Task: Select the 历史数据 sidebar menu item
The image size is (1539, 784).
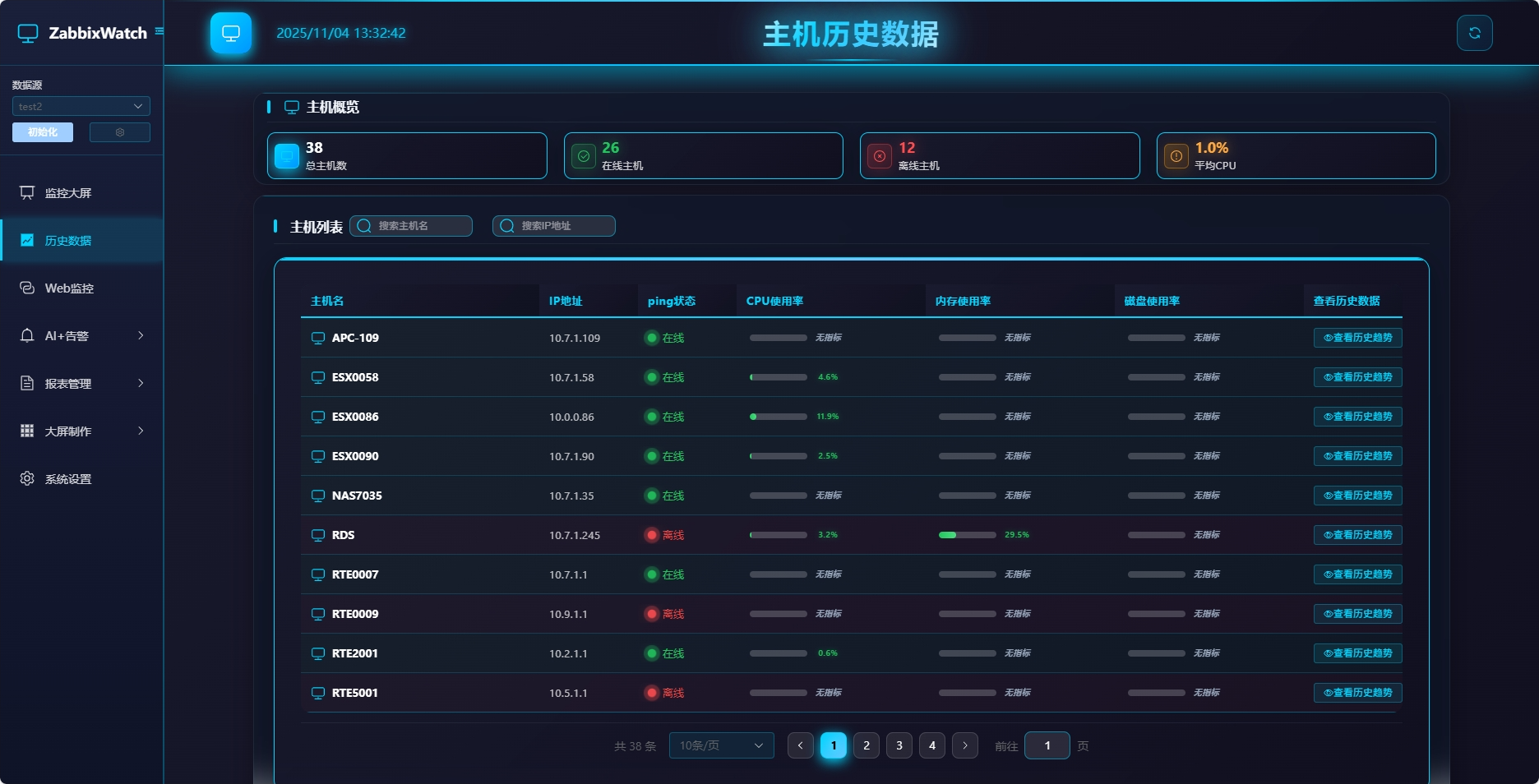Action: coord(70,240)
